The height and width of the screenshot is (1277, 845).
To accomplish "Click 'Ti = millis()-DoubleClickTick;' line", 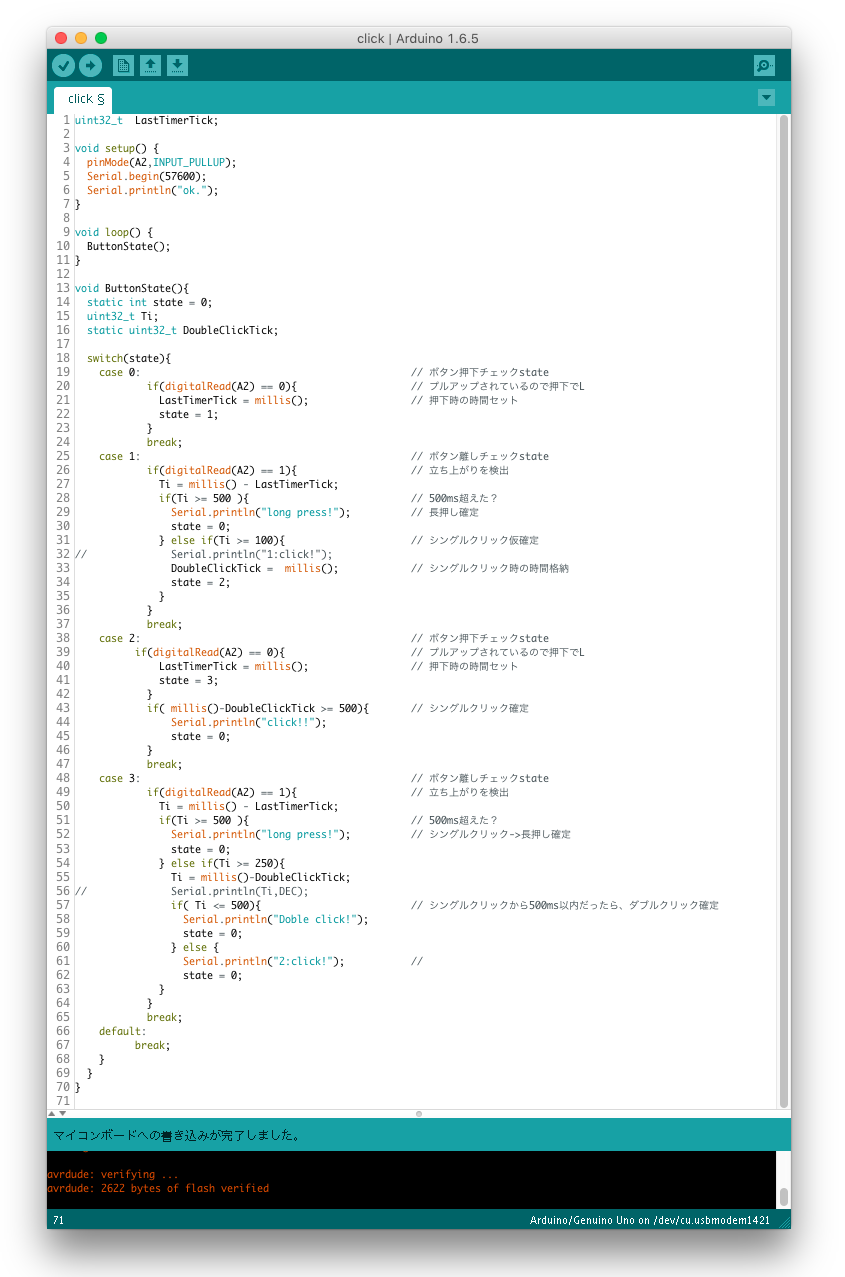I will [x=261, y=877].
